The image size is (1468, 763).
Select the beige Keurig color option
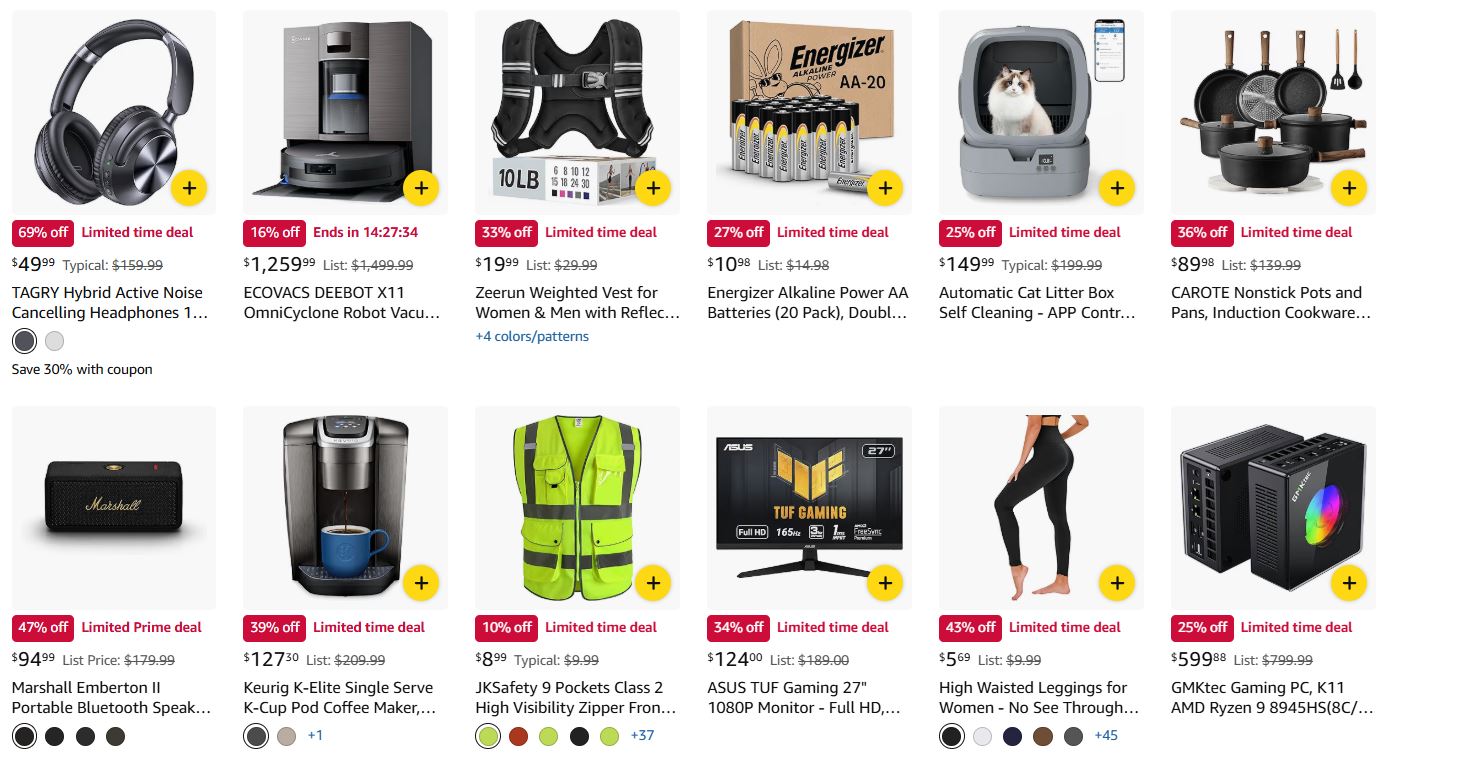(287, 737)
